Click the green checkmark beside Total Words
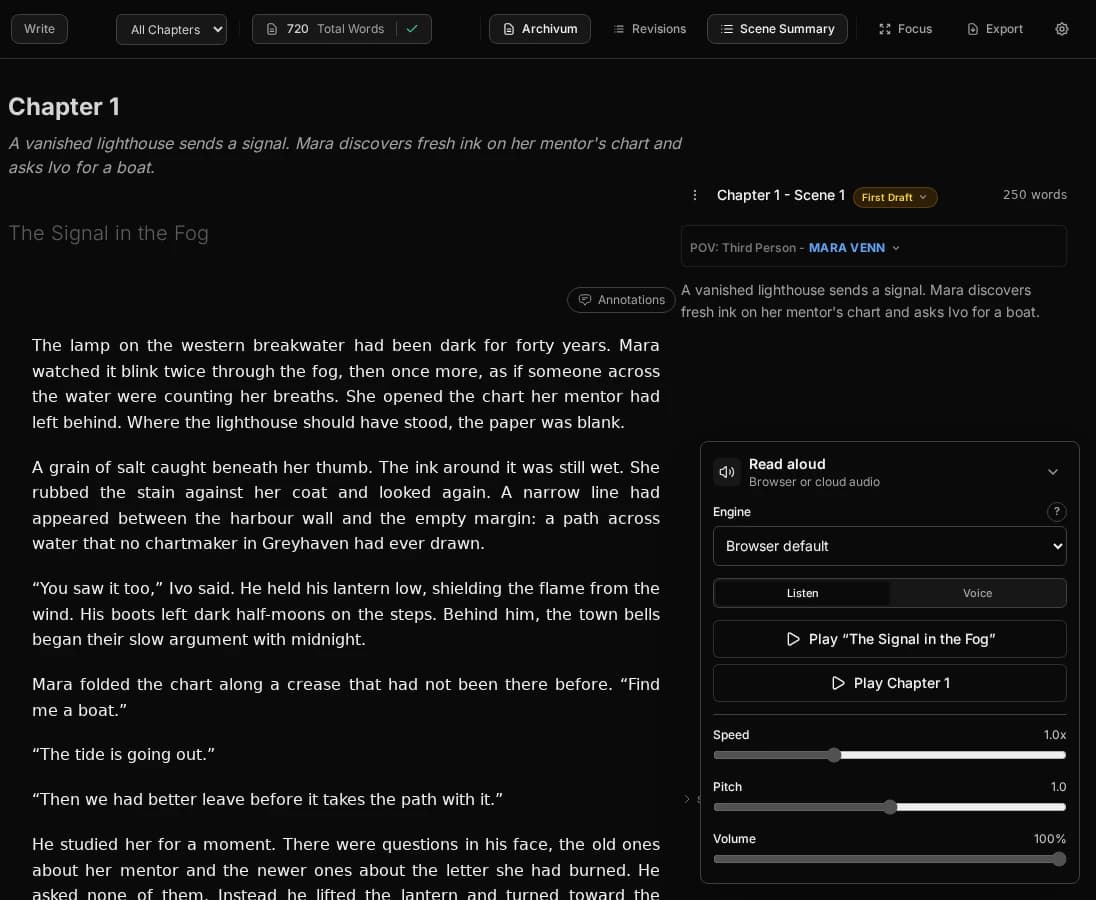 [412, 29]
